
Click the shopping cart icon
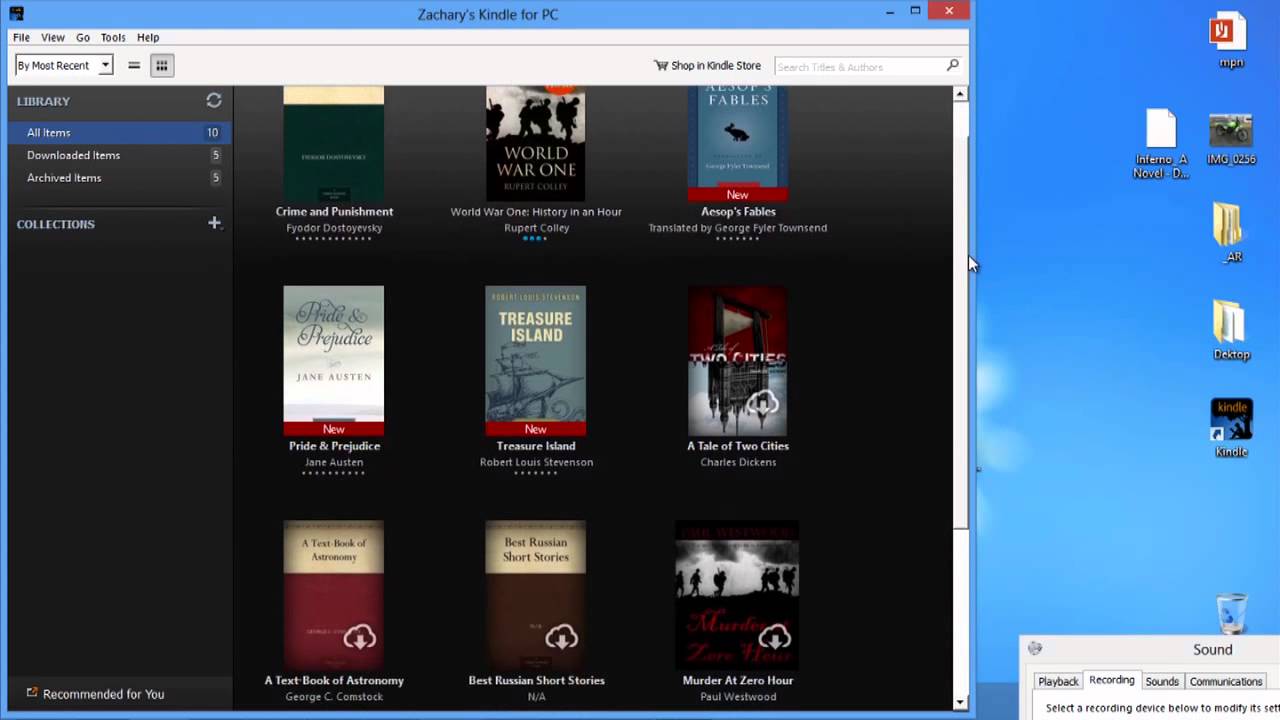click(661, 66)
